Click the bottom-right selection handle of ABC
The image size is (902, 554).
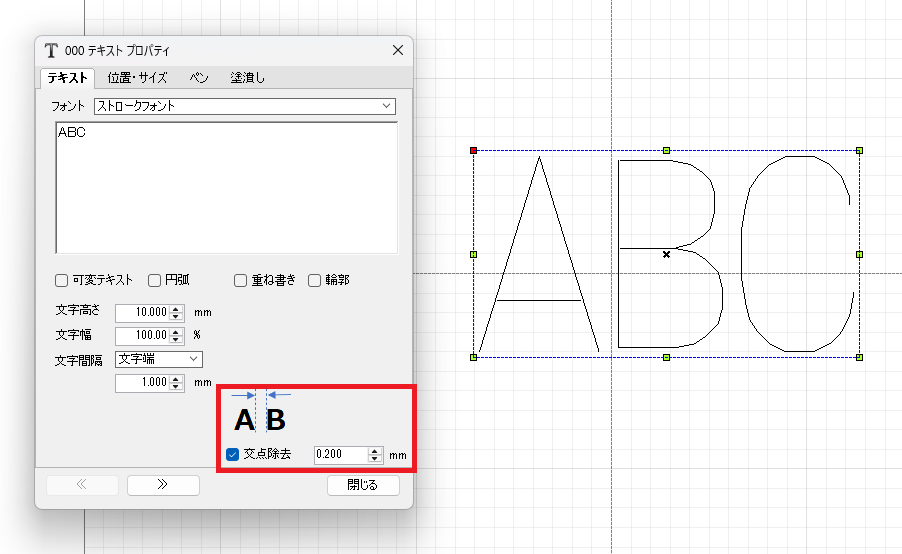click(859, 358)
